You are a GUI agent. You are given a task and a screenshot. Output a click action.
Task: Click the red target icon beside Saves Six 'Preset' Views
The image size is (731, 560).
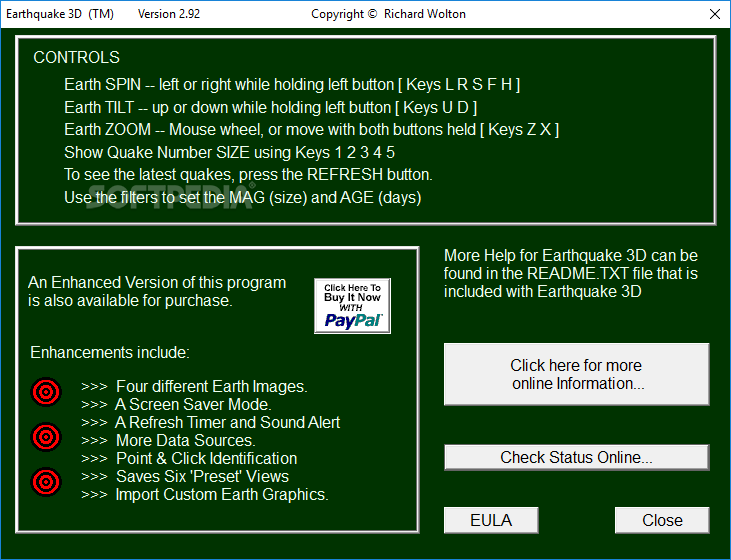pos(46,482)
